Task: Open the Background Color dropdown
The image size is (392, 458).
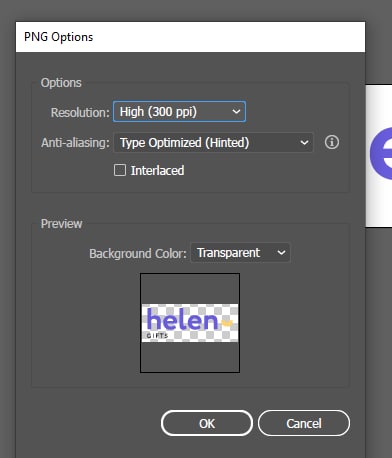Action: (x=240, y=253)
